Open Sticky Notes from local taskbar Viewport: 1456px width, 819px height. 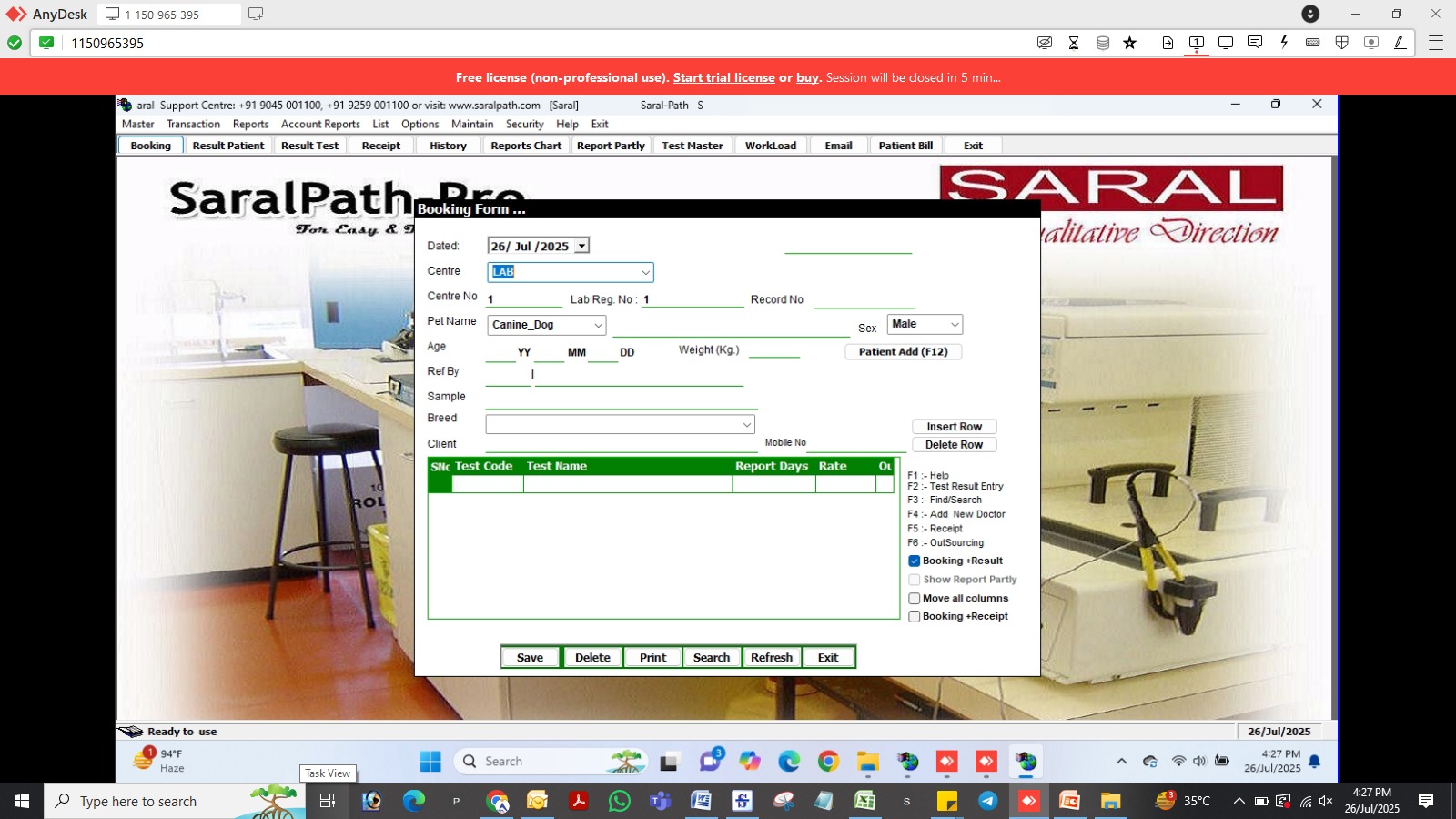coord(946,801)
